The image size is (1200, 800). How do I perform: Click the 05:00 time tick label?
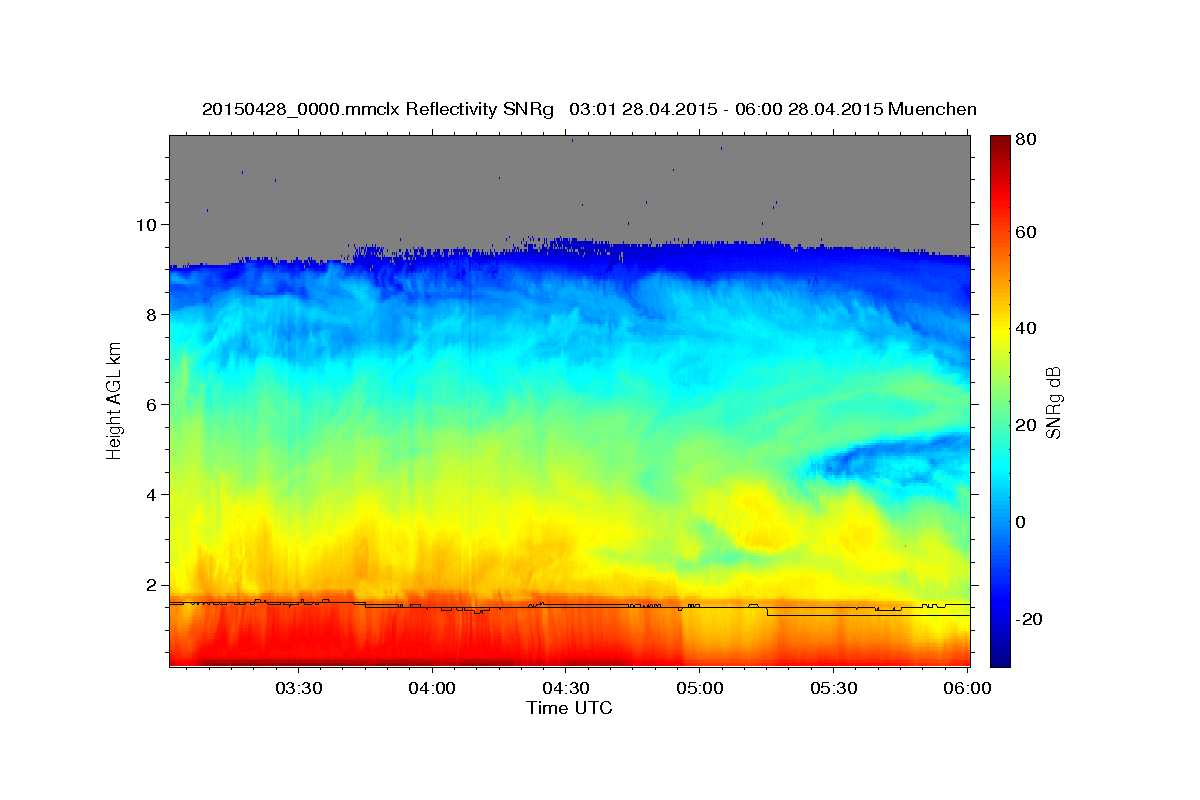699,688
